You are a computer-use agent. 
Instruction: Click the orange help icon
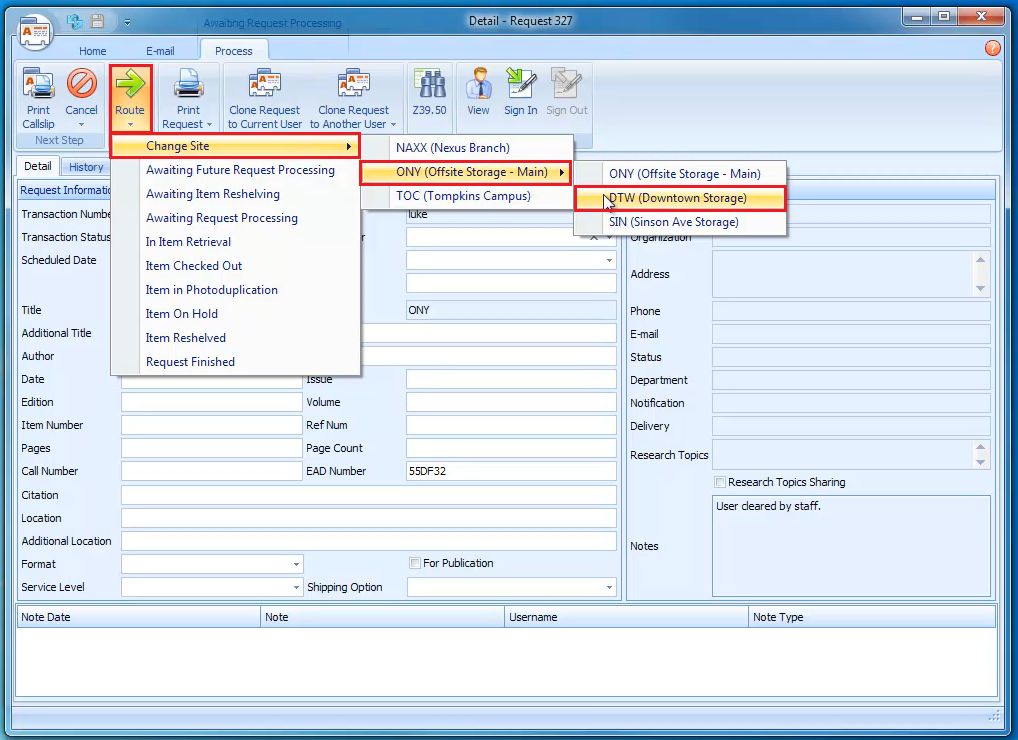992,48
